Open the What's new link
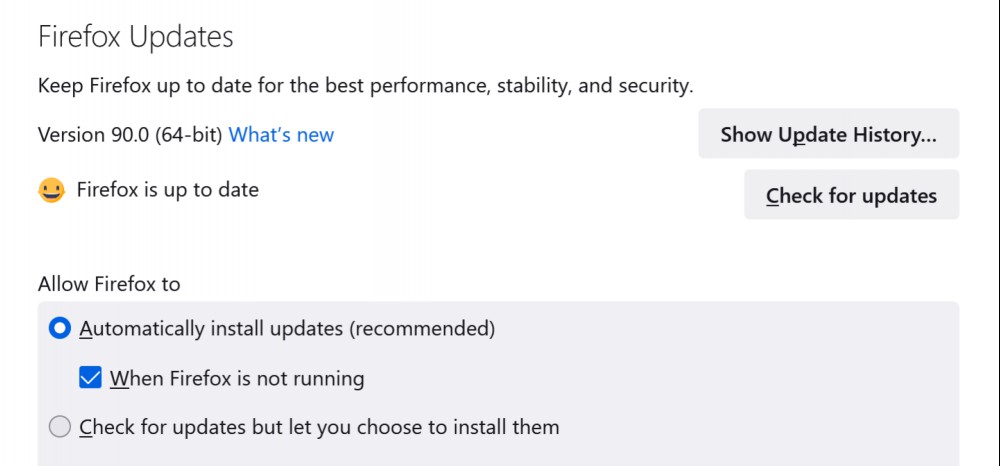Viewport: 1000px width, 466px height. [281, 135]
